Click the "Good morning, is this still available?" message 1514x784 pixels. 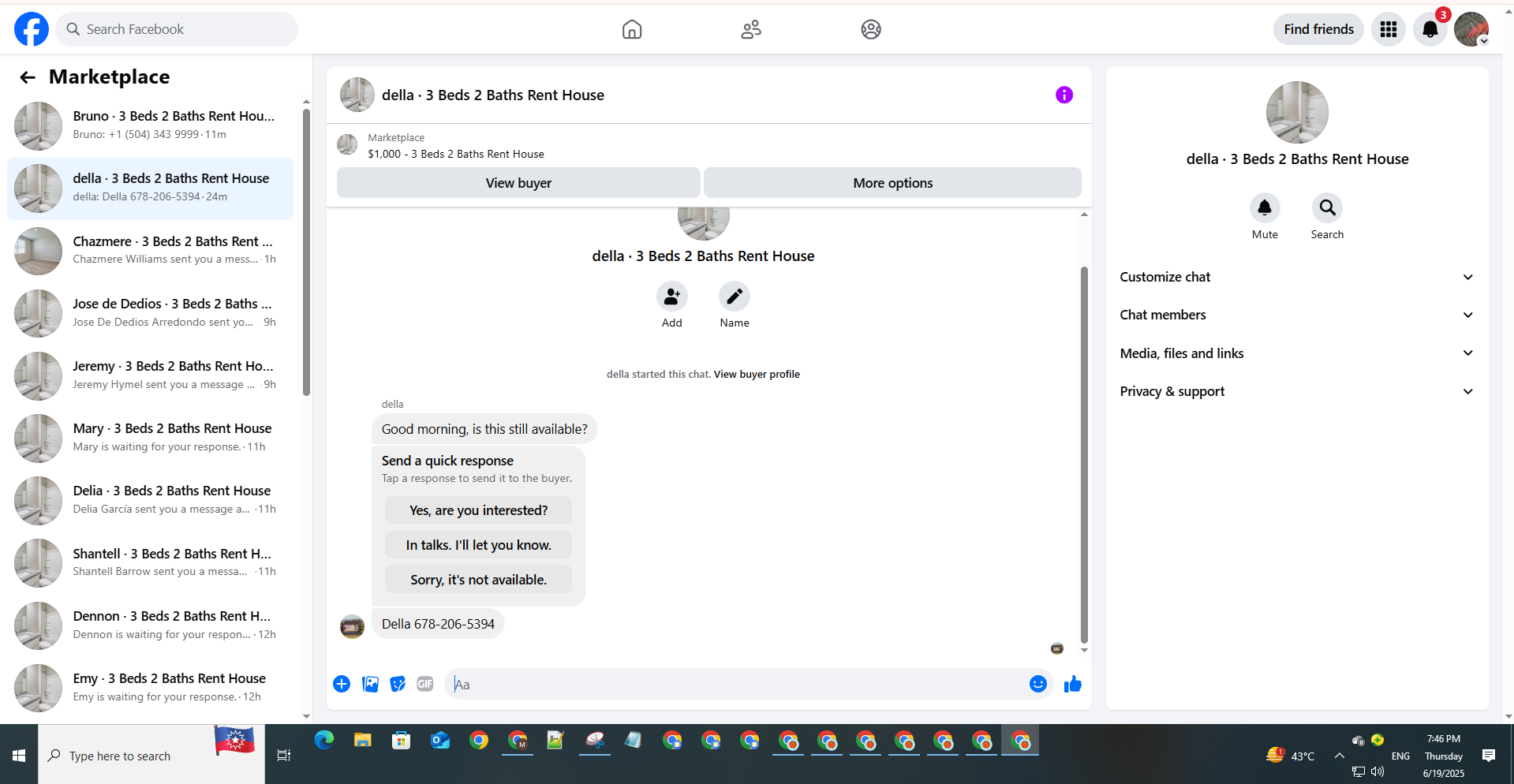click(x=484, y=429)
